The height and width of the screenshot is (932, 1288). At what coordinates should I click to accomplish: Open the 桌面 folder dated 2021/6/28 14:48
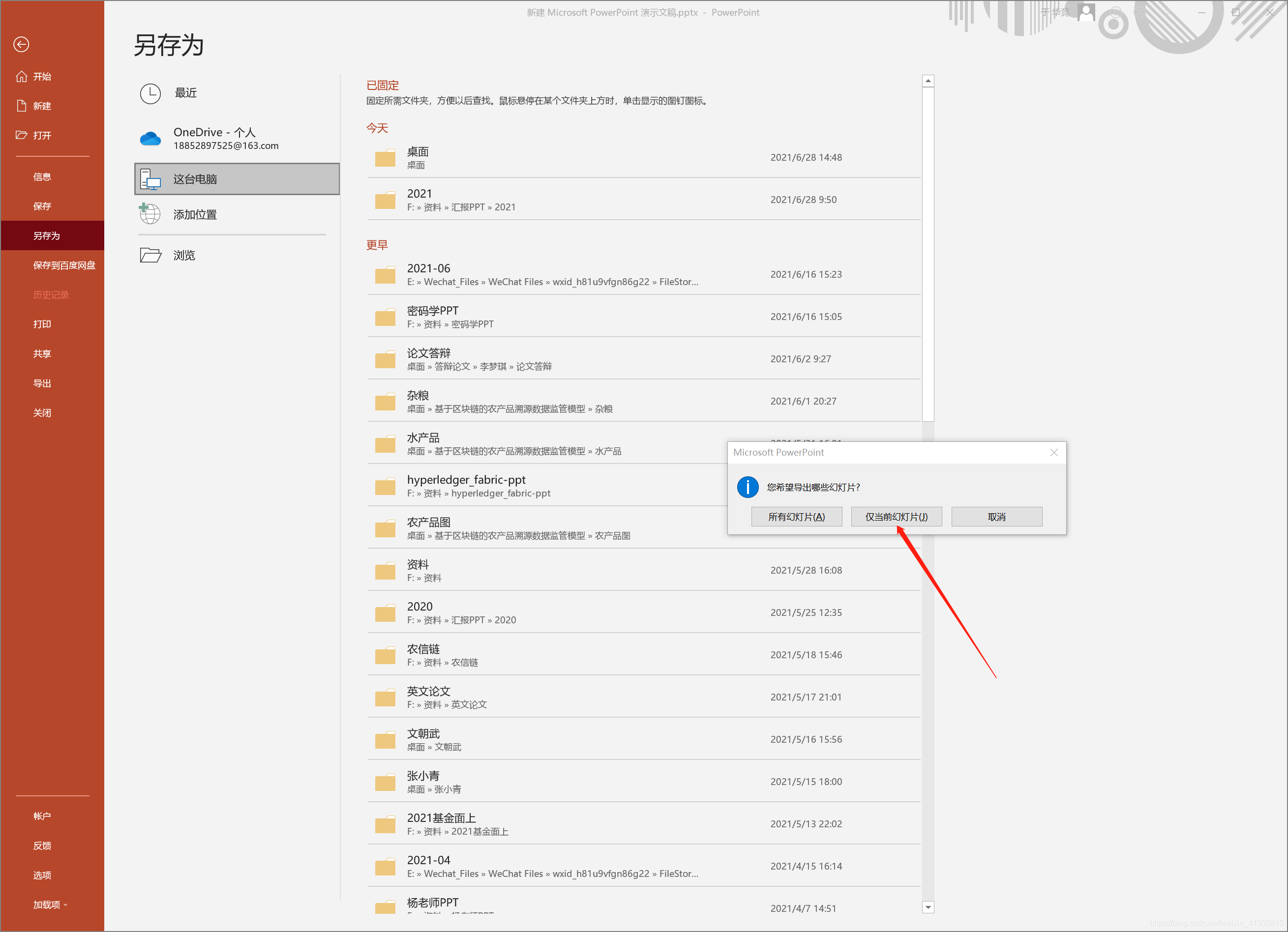tap(644, 158)
